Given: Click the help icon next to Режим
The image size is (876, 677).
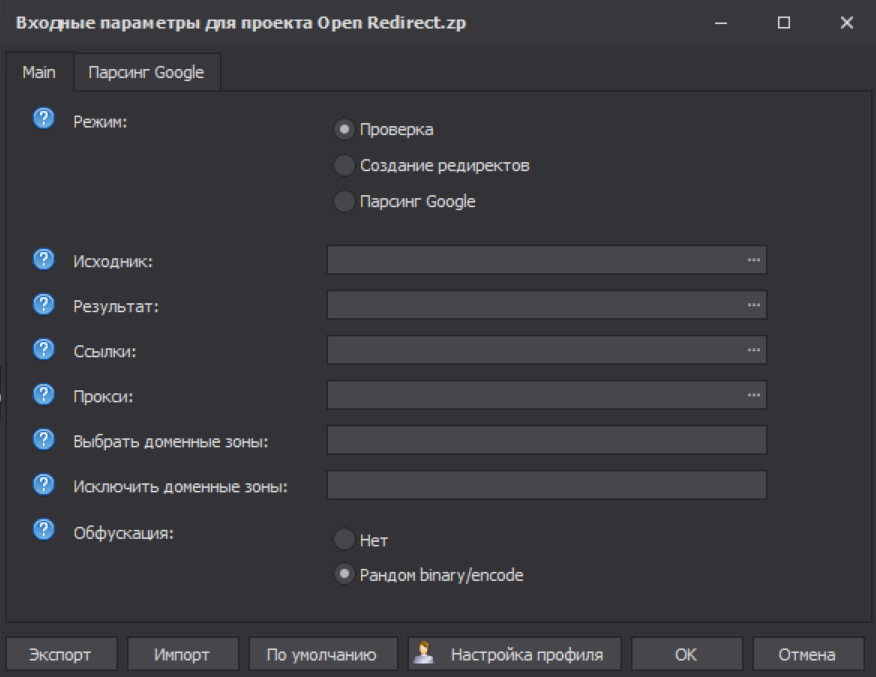Looking at the screenshot, I should pyautogui.click(x=44, y=119).
